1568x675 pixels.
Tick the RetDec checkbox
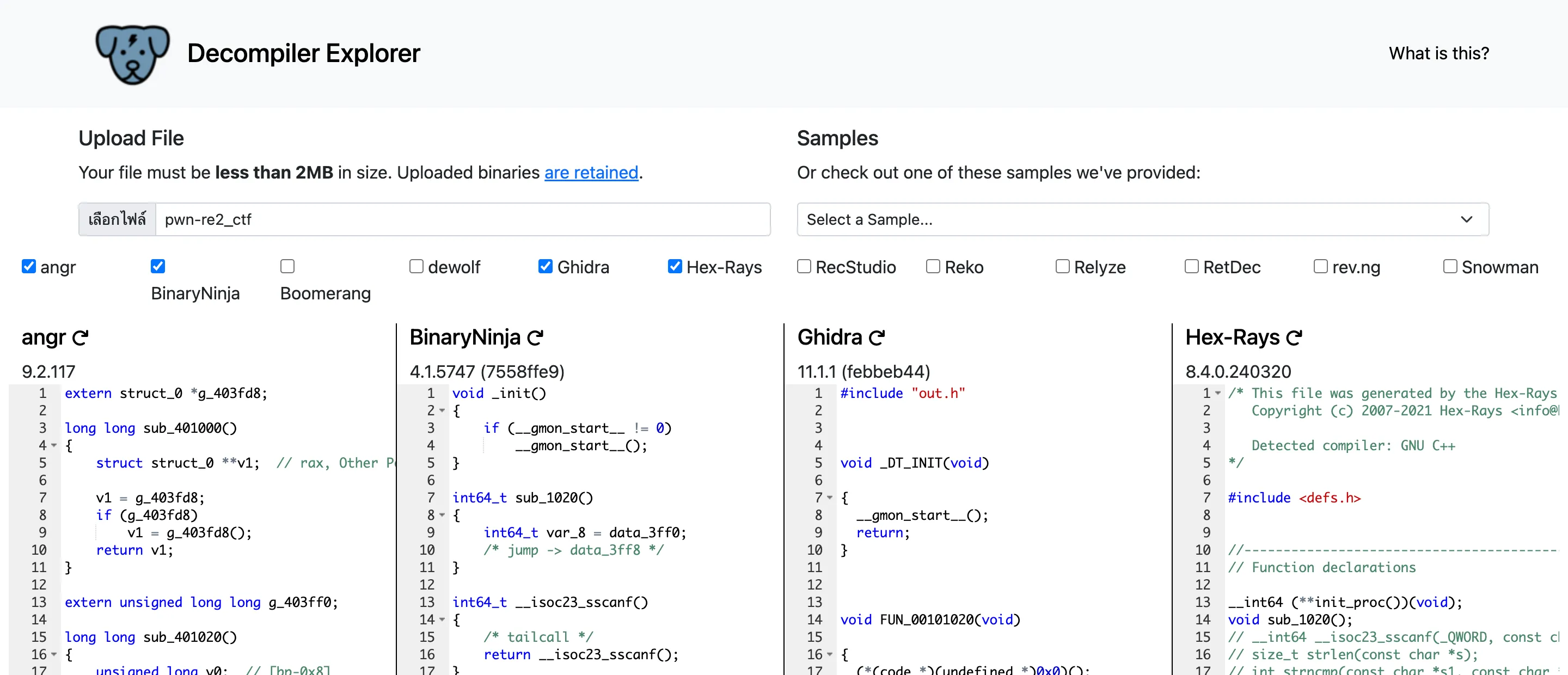click(1191, 267)
